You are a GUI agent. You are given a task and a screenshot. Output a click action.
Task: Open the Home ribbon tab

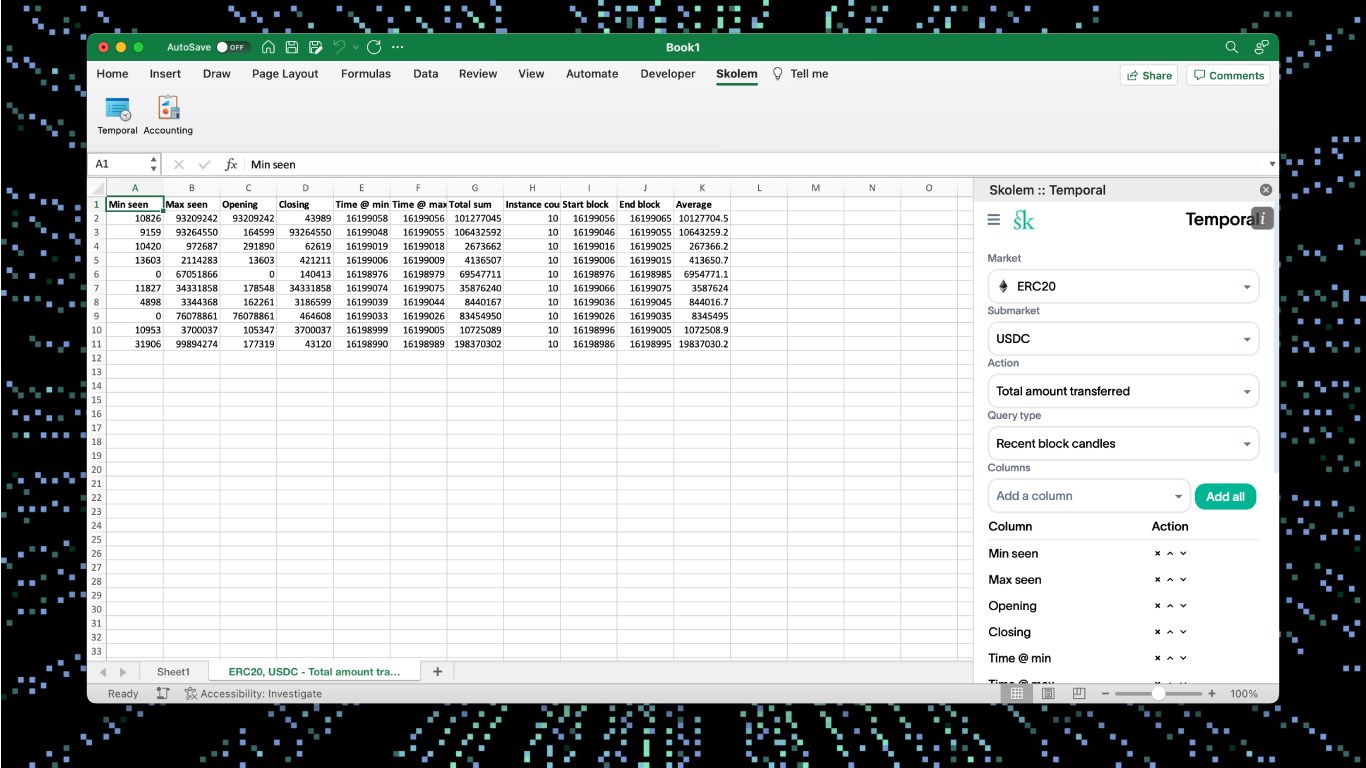pos(112,74)
